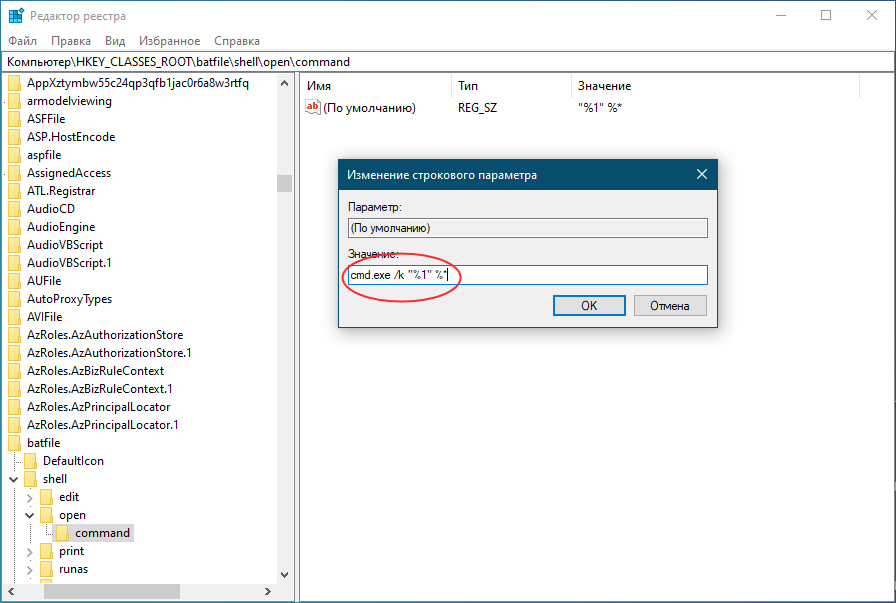The image size is (896, 603).
Task: Click the AudioCD folder icon
Action: [15, 209]
